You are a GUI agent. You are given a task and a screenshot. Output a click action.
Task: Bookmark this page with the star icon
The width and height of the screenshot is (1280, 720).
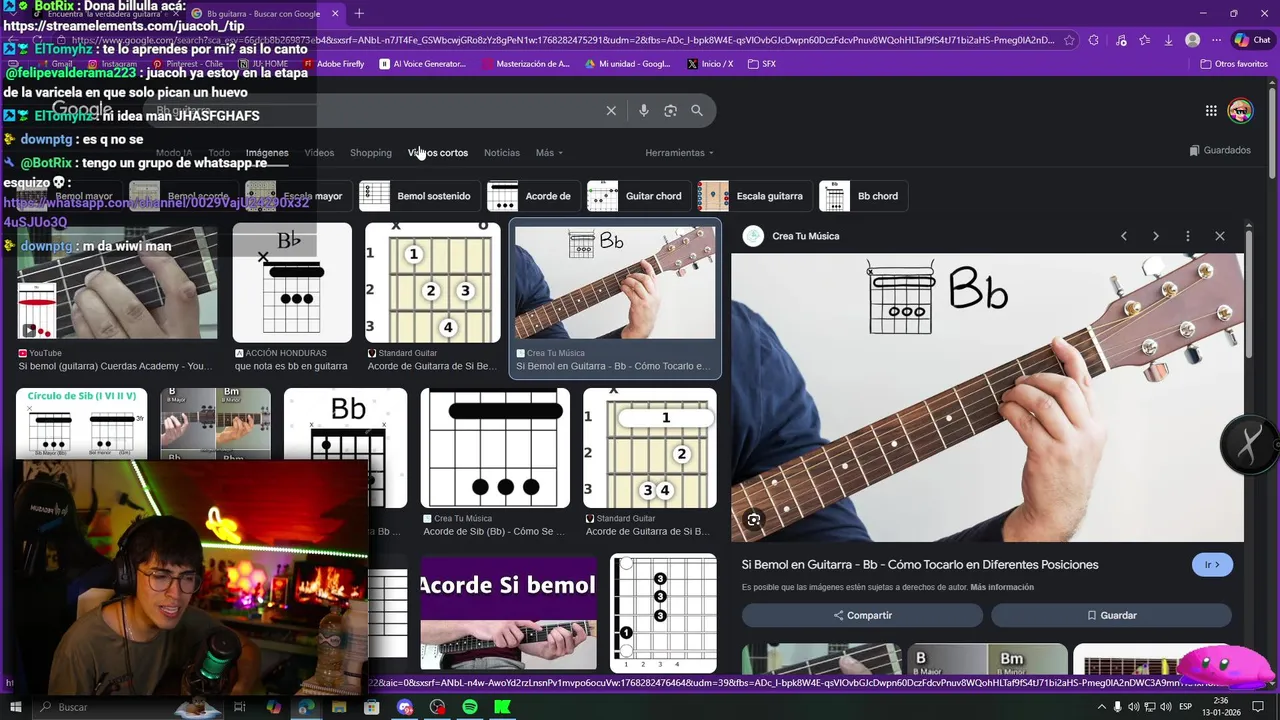(1069, 40)
